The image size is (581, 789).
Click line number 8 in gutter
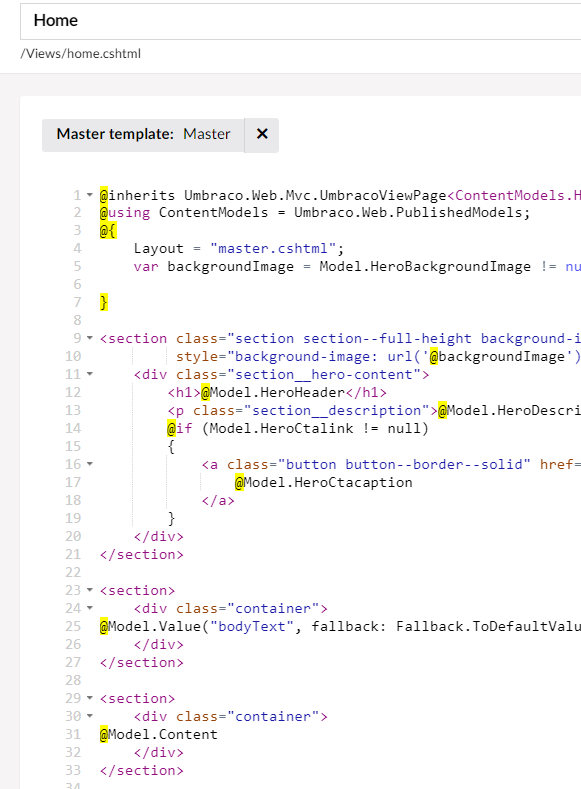tap(77, 321)
